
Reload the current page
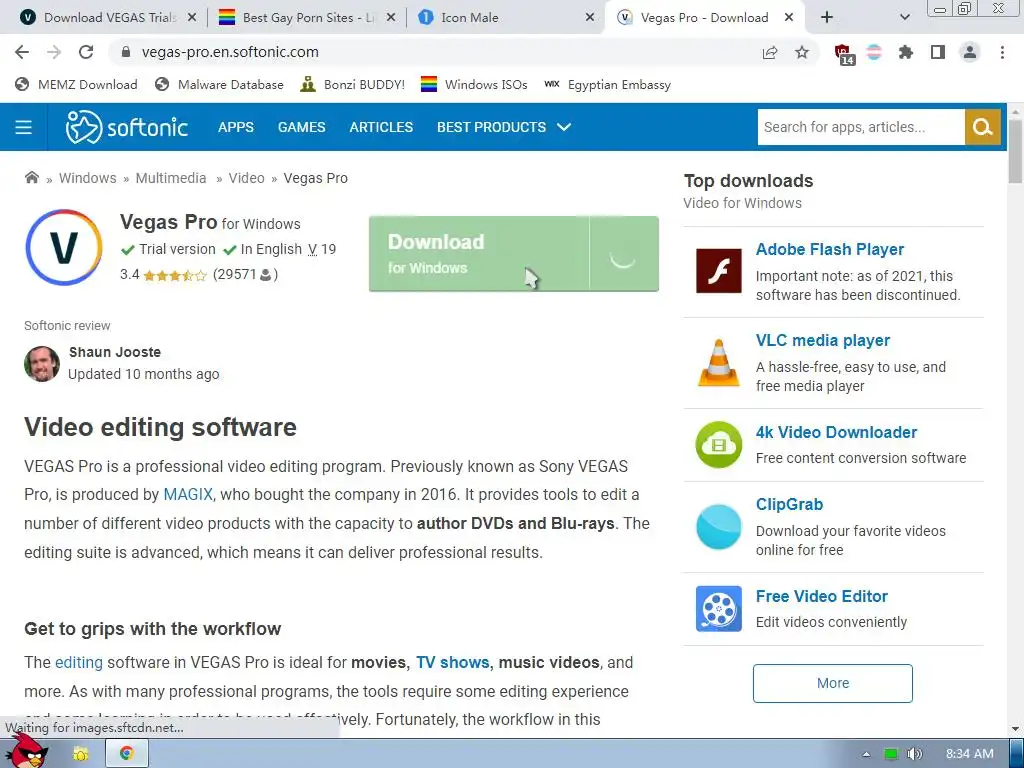[x=86, y=52]
